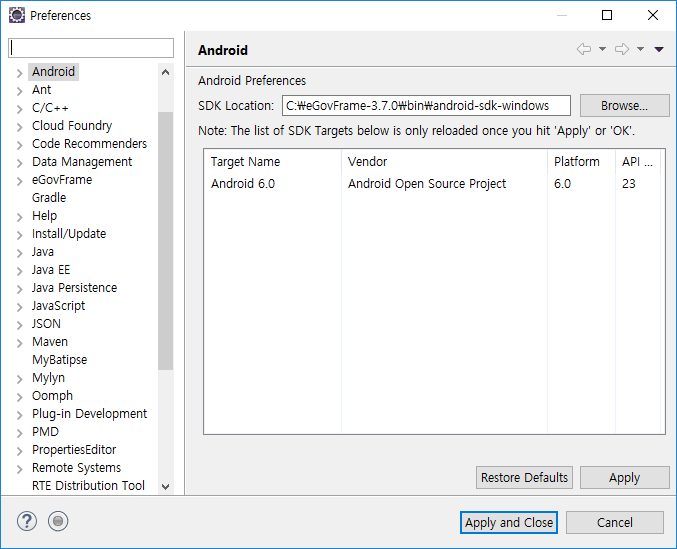
Task: Select Maven preference category
Action: (x=50, y=342)
